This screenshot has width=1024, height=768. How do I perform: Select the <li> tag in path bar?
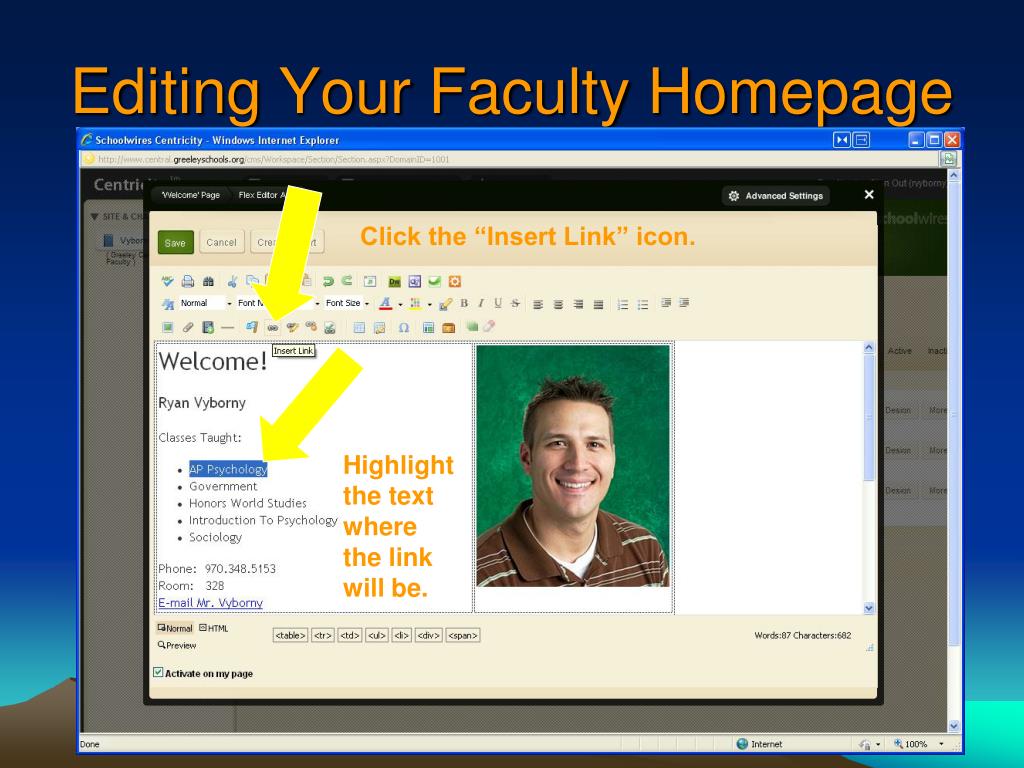402,635
